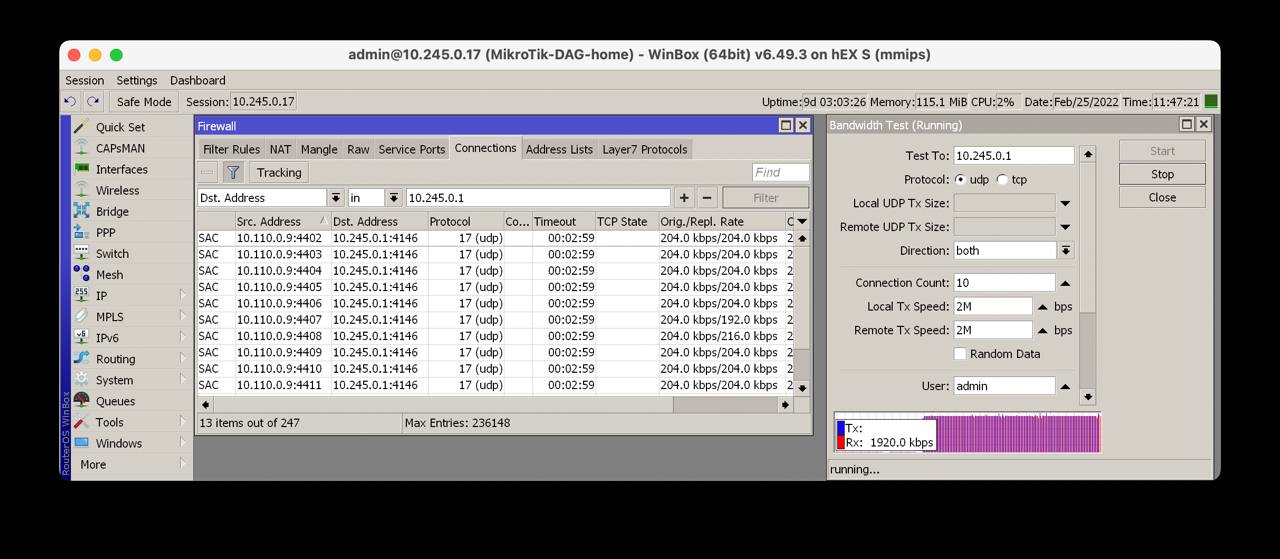Image resolution: width=1280 pixels, height=559 pixels.
Task: Open the IP menu in sidebar
Action: [x=101, y=295]
